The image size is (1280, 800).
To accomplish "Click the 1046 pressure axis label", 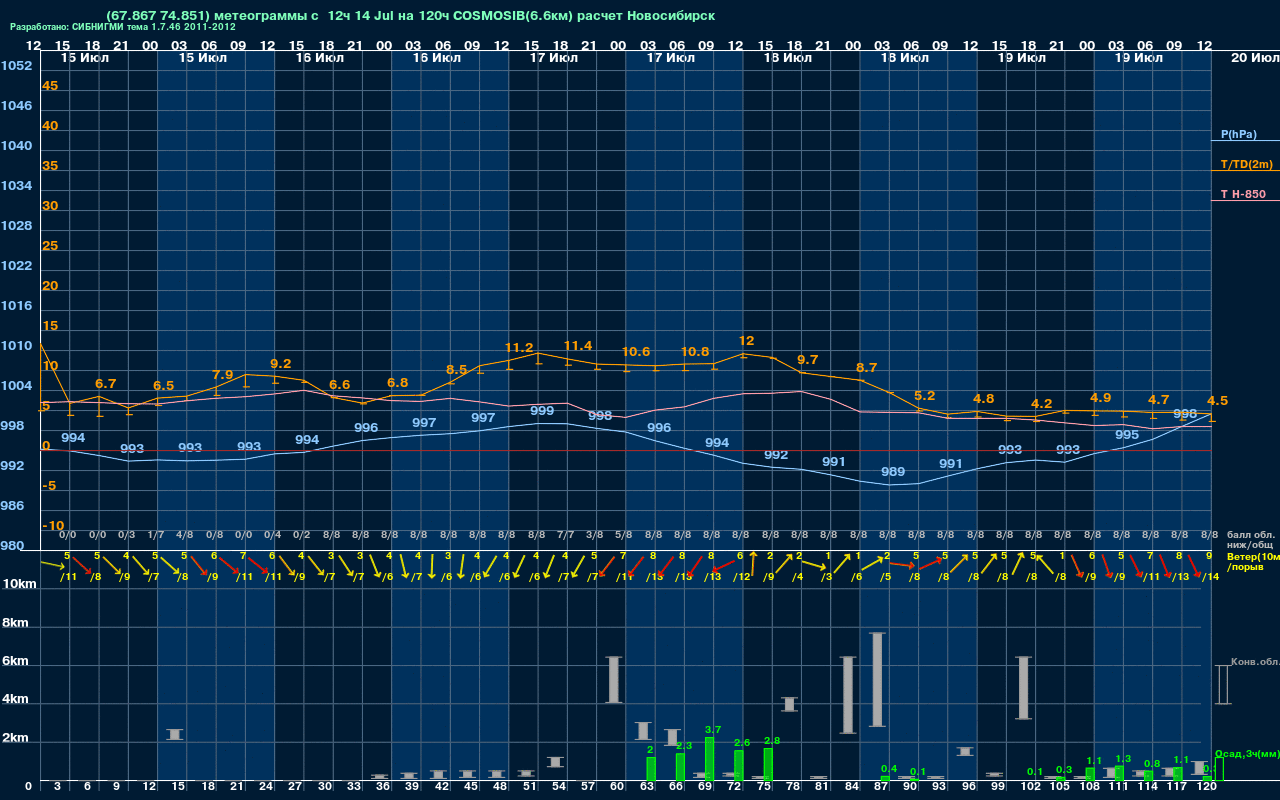I will pyautogui.click(x=16, y=106).
